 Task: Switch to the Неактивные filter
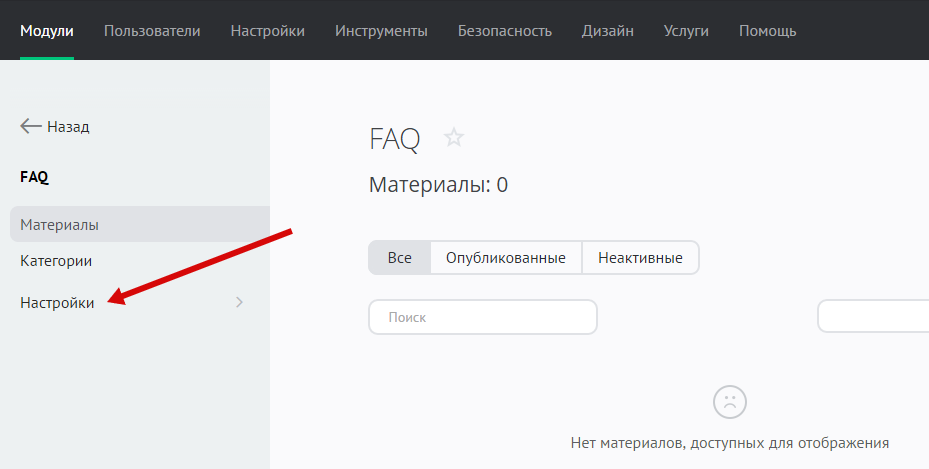point(640,258)
